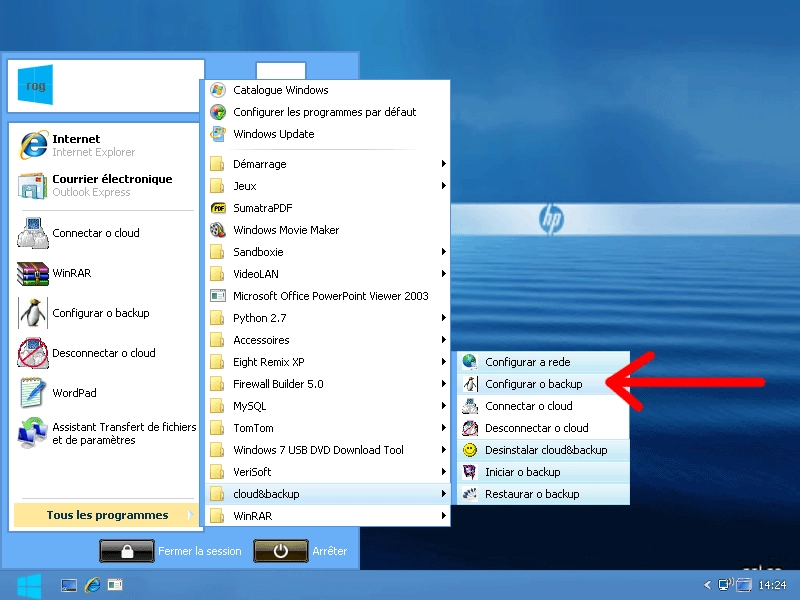Viewport: 800px width, 600px height.
Task: Expand the Accessoires folder submenu
Action: pos(328,340)
